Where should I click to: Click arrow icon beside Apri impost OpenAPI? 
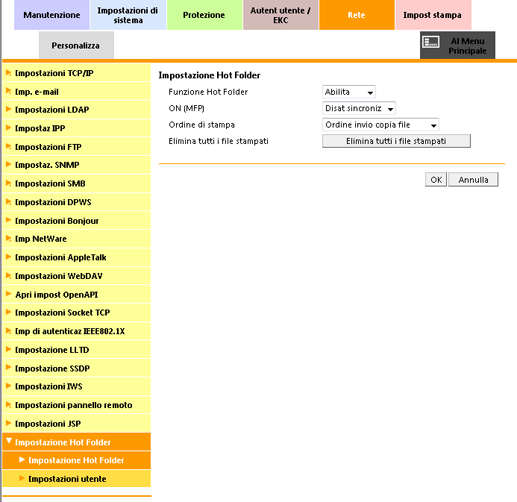click(x=9, y=294)
